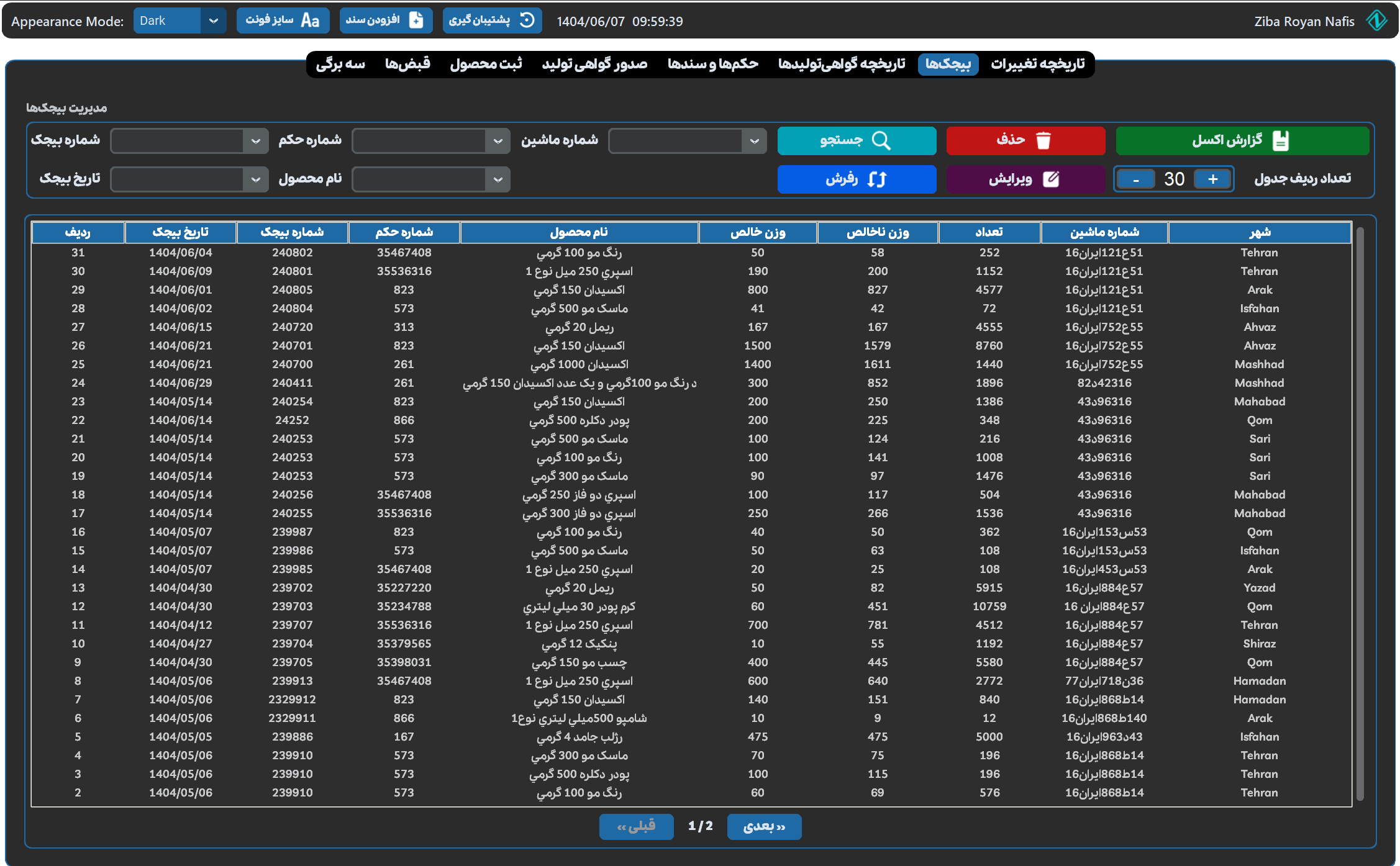Open the قبض‌ها tab

(x=407, y=64)
